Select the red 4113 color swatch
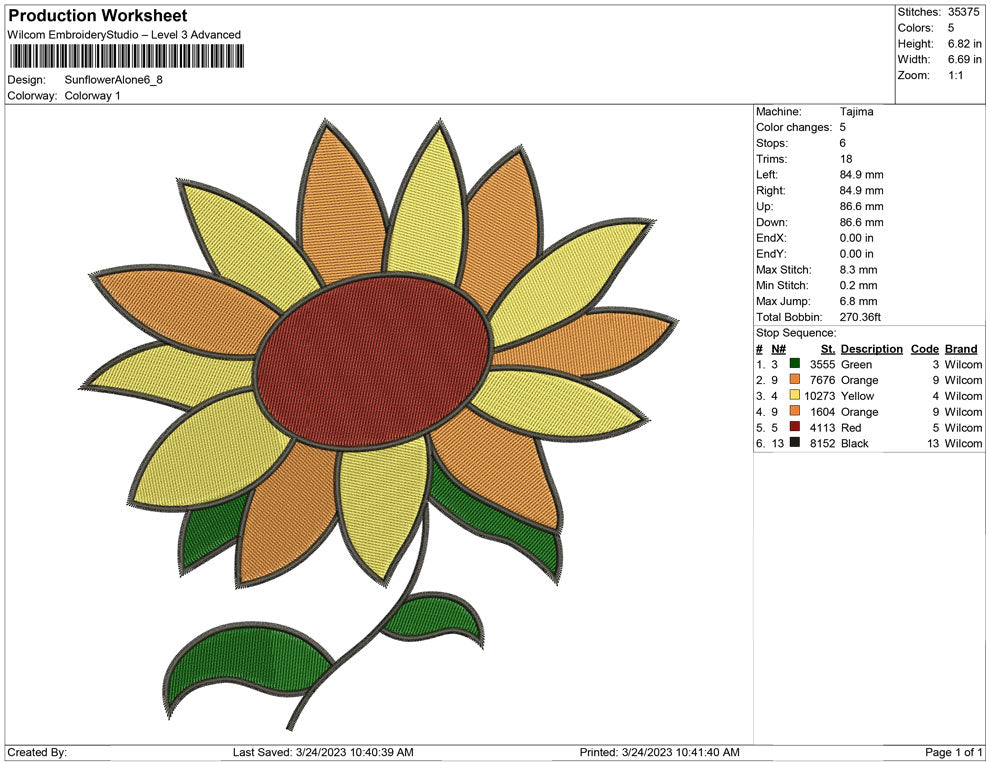The height and width of the screenshot is (762, 990). point(793,428)
